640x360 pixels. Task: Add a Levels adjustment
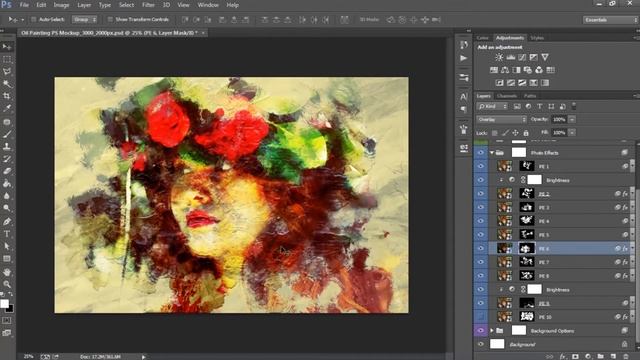(510, 58)
